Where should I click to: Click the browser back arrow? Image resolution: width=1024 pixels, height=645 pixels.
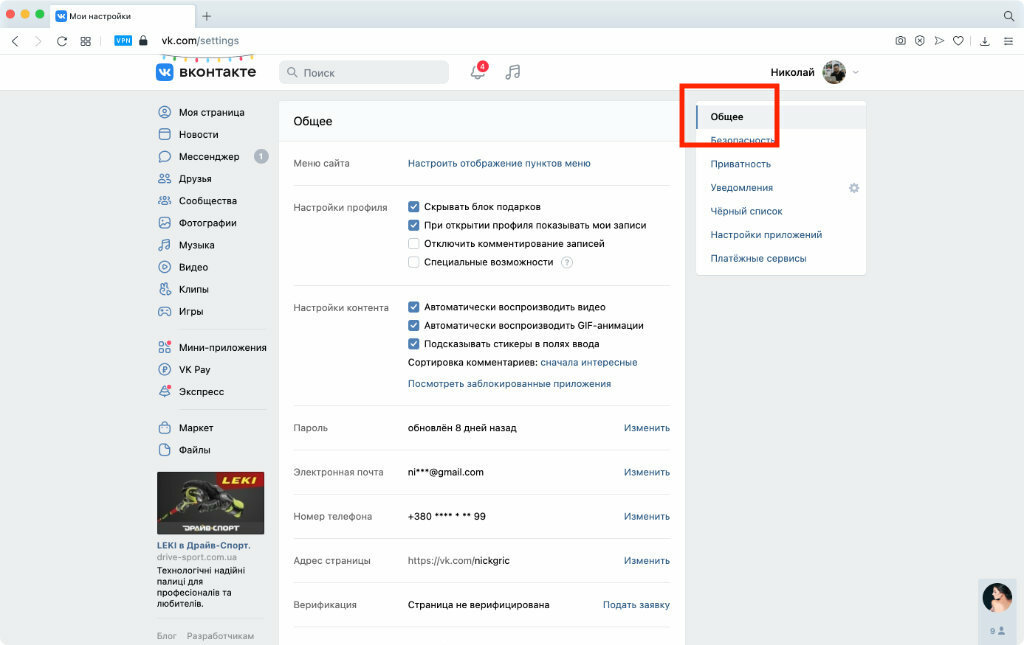click(x=15, y=41)
